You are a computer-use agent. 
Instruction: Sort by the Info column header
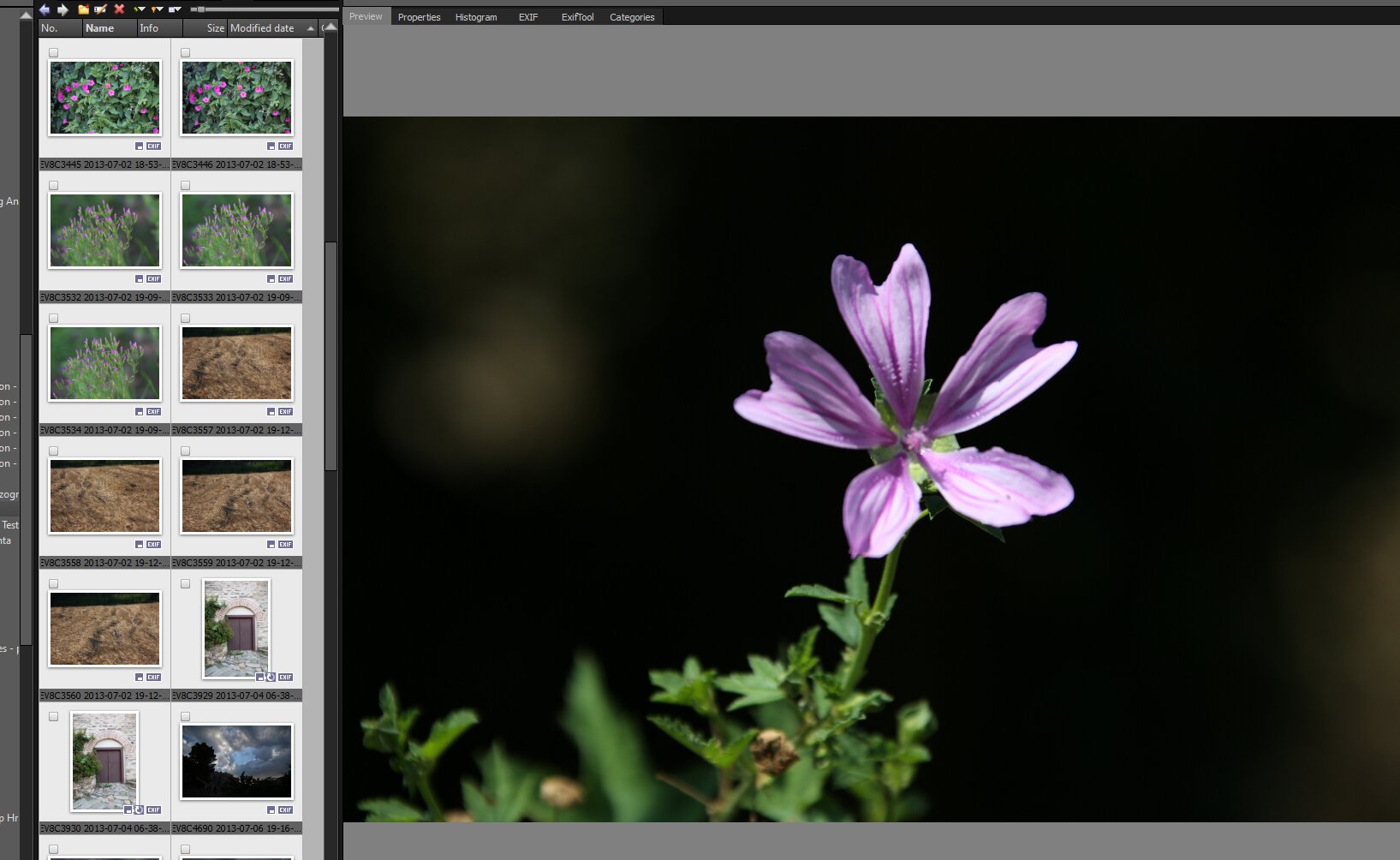point(159,28)
